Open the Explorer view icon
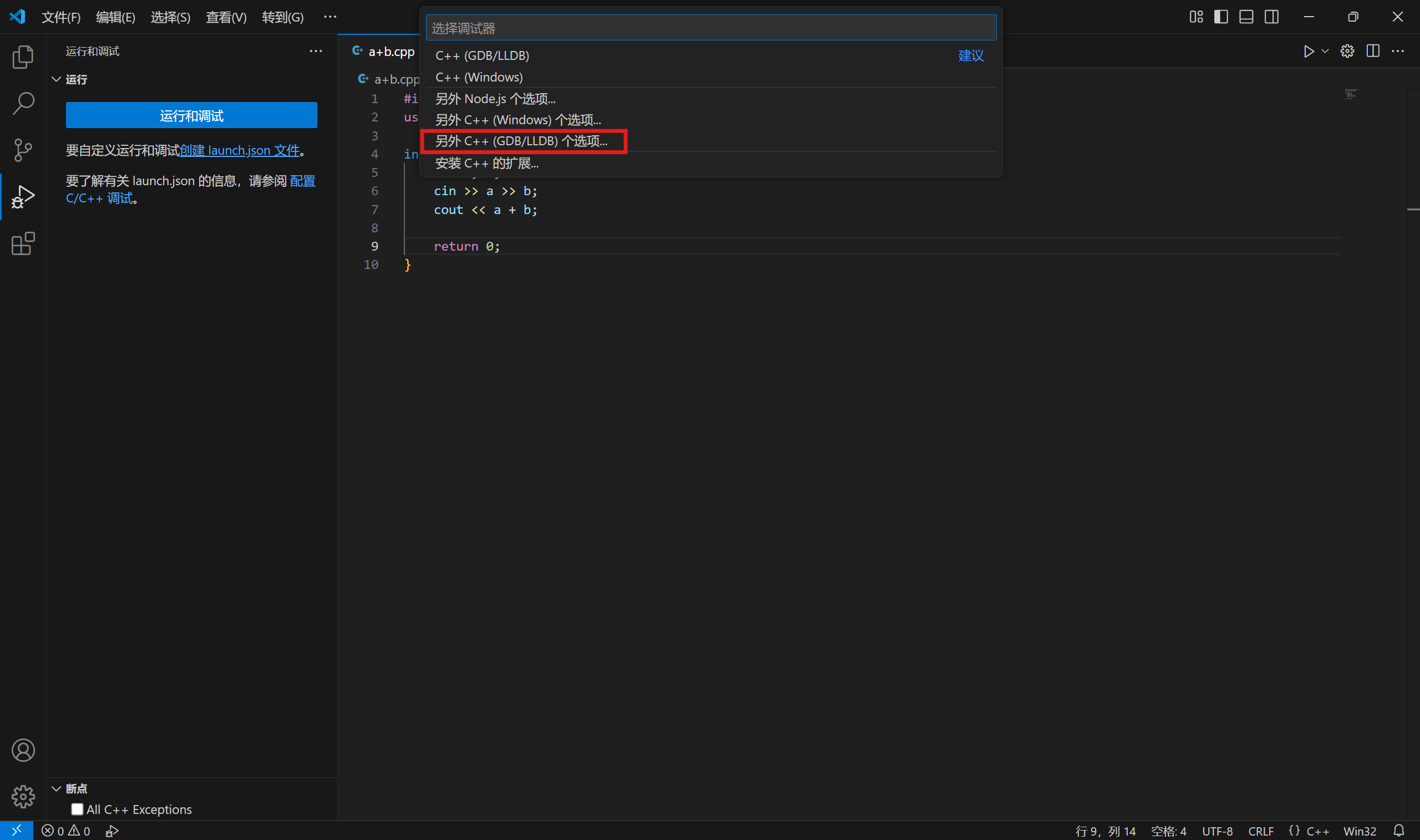 click(23, 57)
